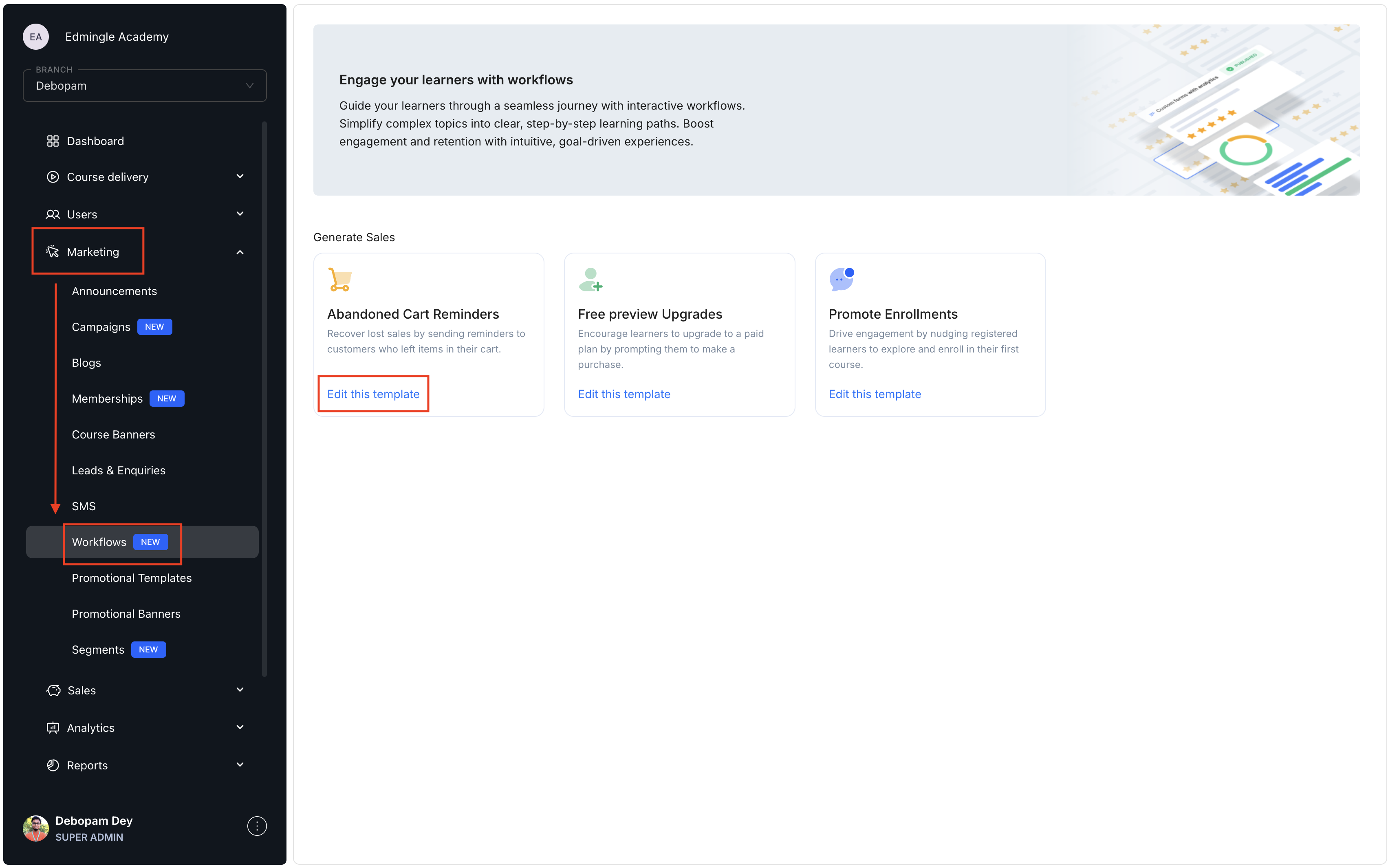1388x868 pixels.
Task: Click the NEW badge beside Memberships
Action: click(166, 399)
